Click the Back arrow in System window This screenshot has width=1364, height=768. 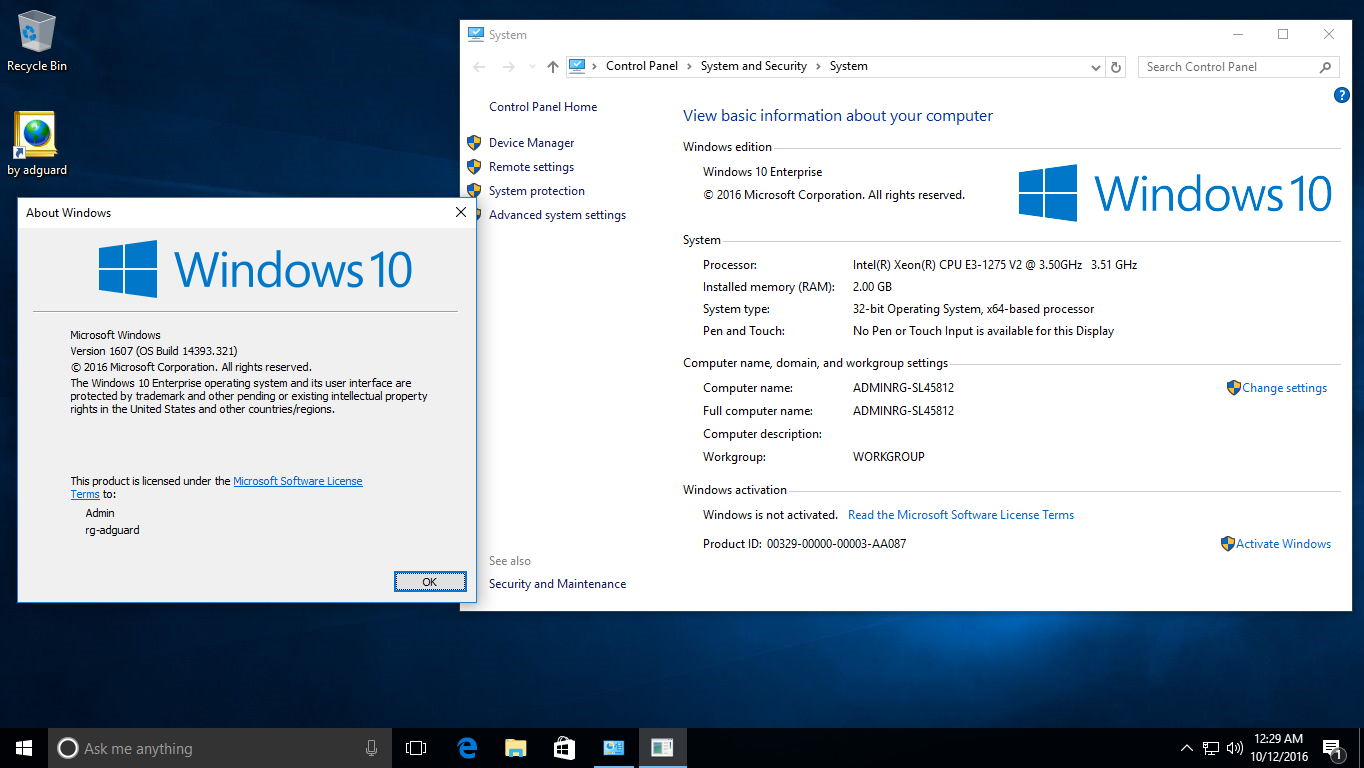coord(479,67)
